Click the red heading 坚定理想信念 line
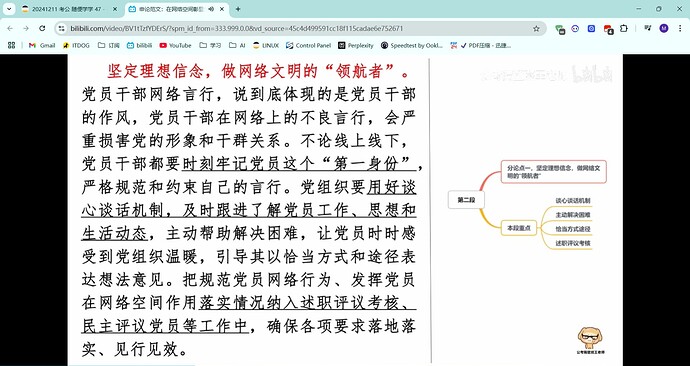 tap(260, 71)
